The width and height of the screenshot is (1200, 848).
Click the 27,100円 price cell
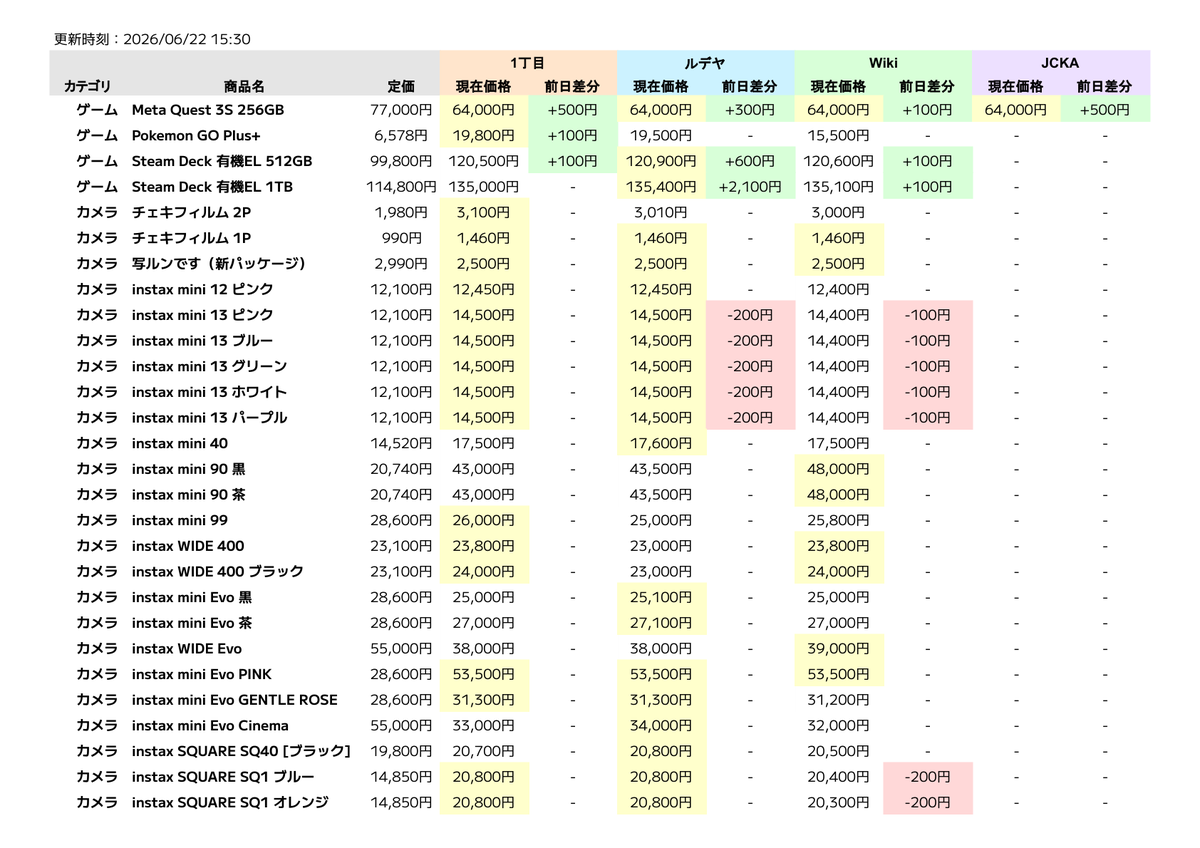pos(661,623)
